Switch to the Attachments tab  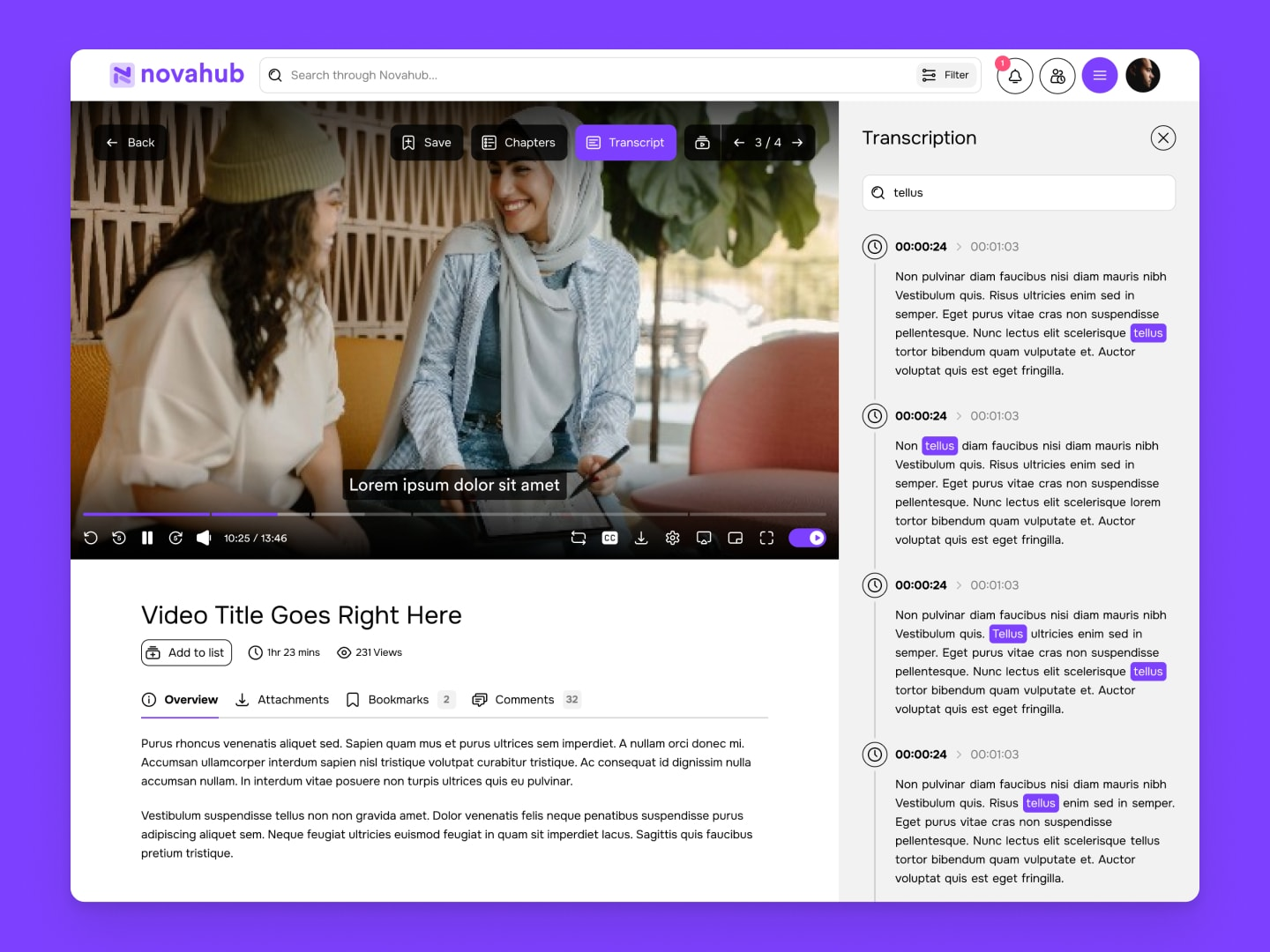point(282,700)
